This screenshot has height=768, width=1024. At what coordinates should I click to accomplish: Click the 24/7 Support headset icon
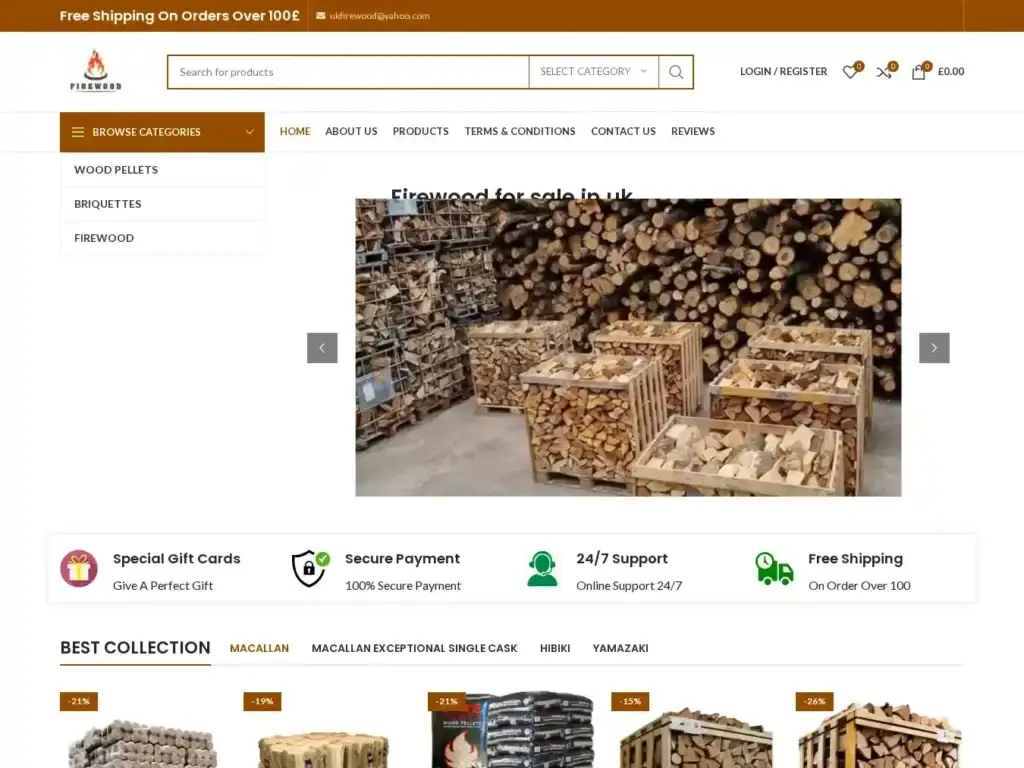click(543, 569)
